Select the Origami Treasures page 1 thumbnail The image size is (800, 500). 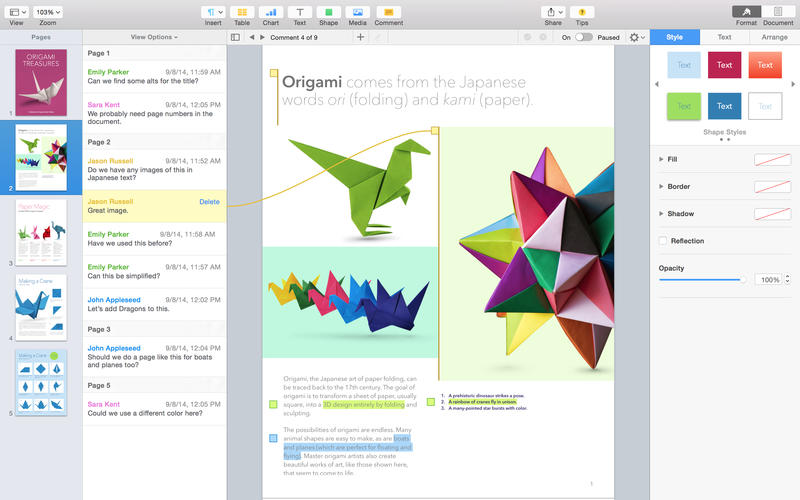click(x=41, y=81)
